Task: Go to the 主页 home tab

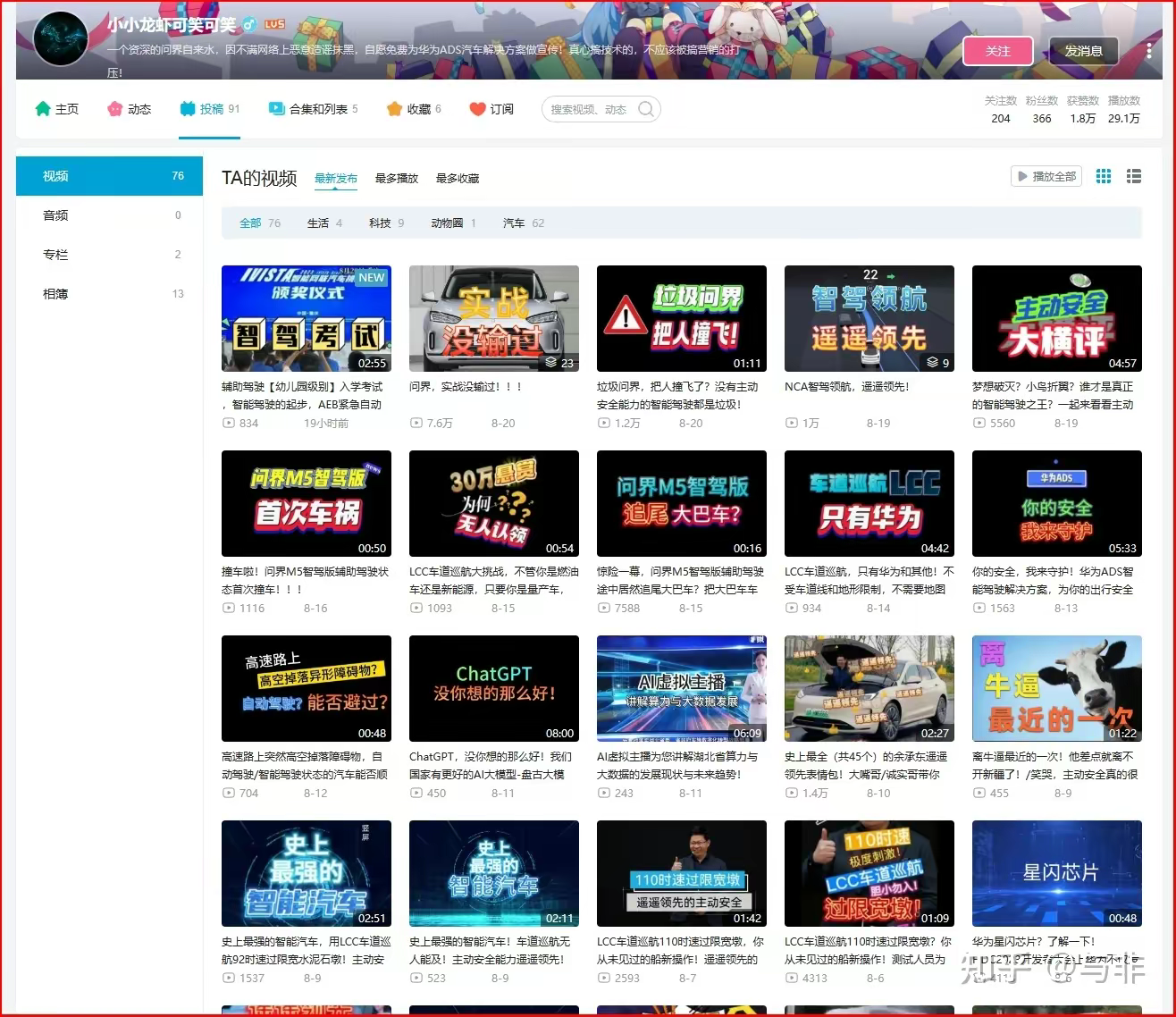Action: pos(57,109)
